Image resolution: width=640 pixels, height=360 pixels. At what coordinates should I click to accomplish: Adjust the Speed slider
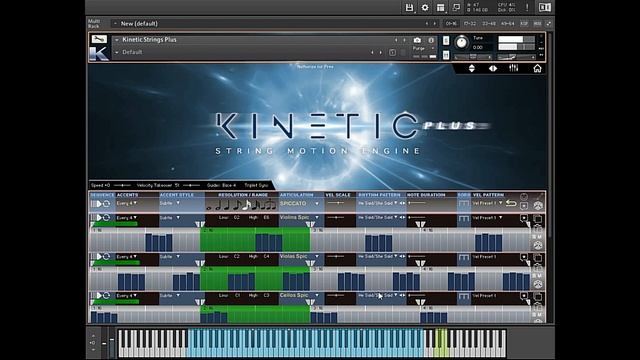coord(122,185)
